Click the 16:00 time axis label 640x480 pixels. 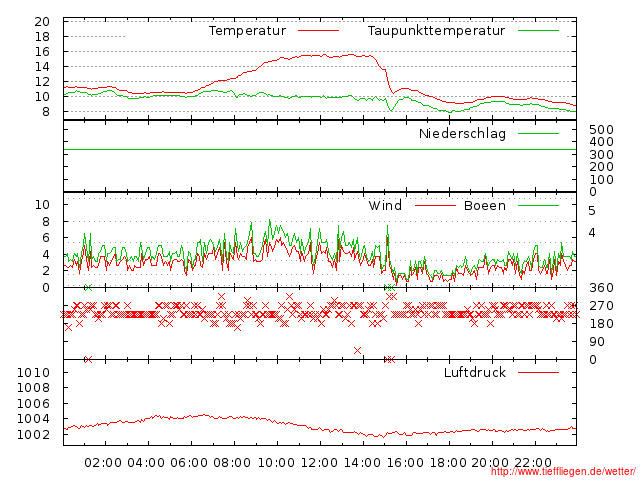[x=405, y=463]
